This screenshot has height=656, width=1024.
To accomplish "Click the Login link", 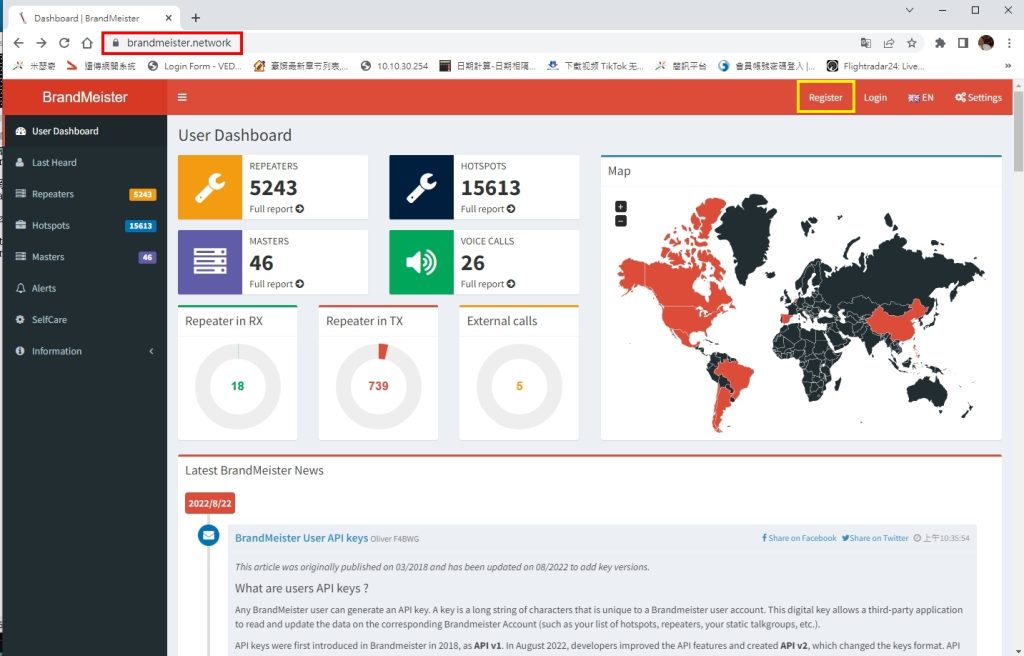I will pyautogui.click(x=875, y=97).
